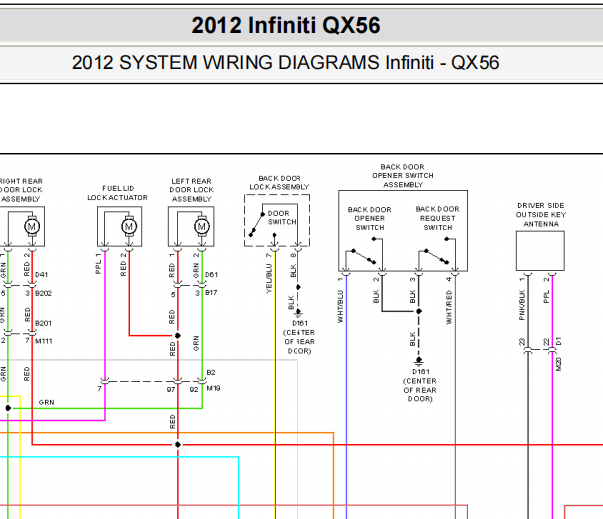This screenshot has width=603, height=519.
Task: Click connector pin '92' label
Action: point(194,389)
